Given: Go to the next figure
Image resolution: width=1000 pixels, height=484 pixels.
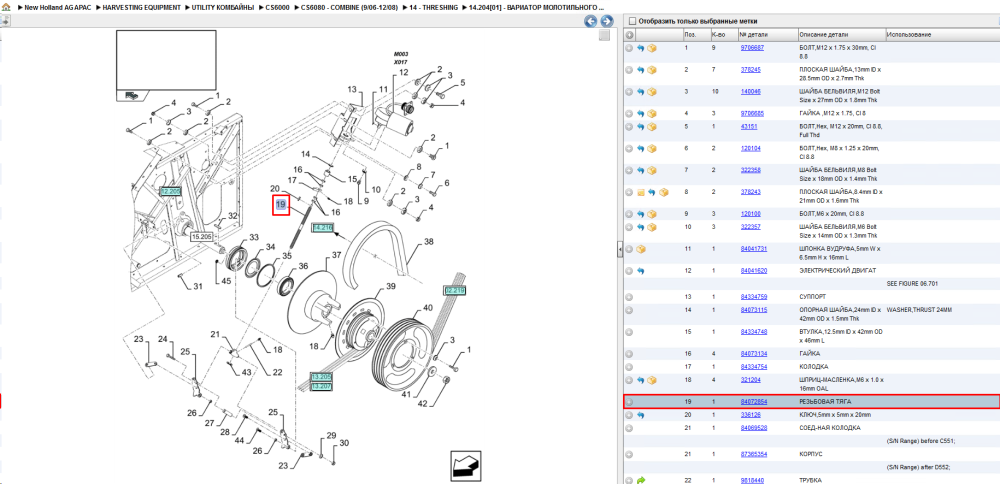Looking at the screenshot, I should [607, 21].
